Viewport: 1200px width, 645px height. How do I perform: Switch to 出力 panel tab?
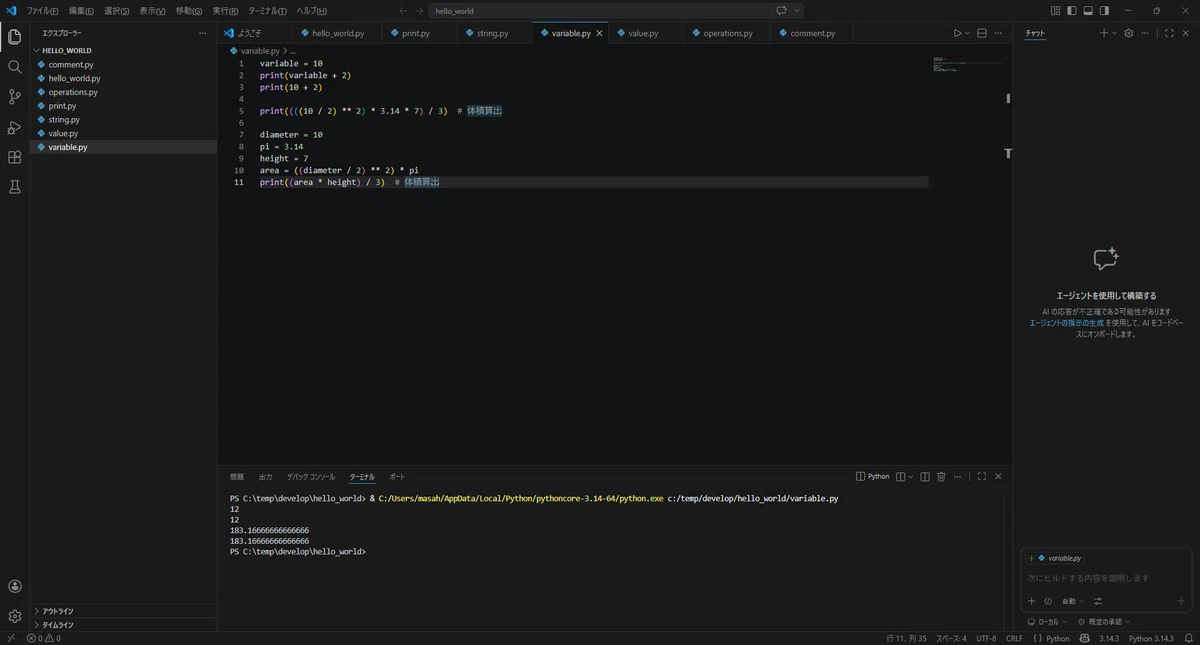point(265,477)
